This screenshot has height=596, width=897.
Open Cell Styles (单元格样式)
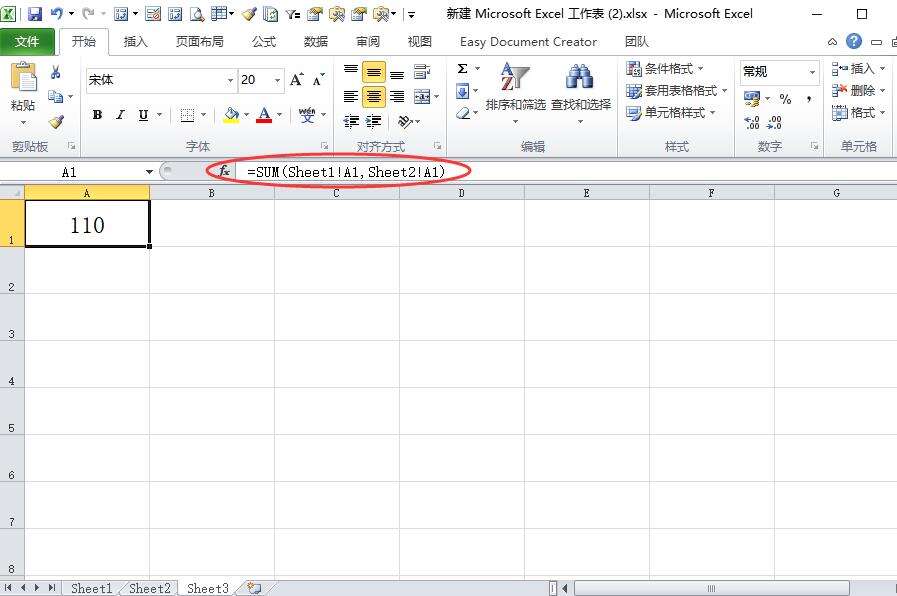tap(670, 113)
